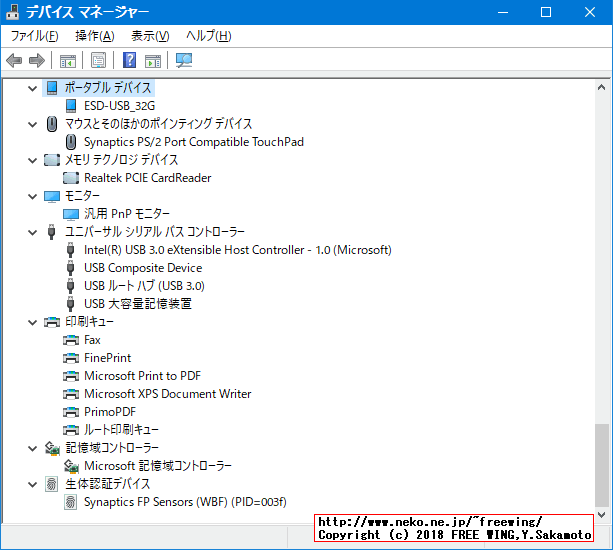
Task: Click the show/hide console tree icon
Action: (x=68, y=61)
